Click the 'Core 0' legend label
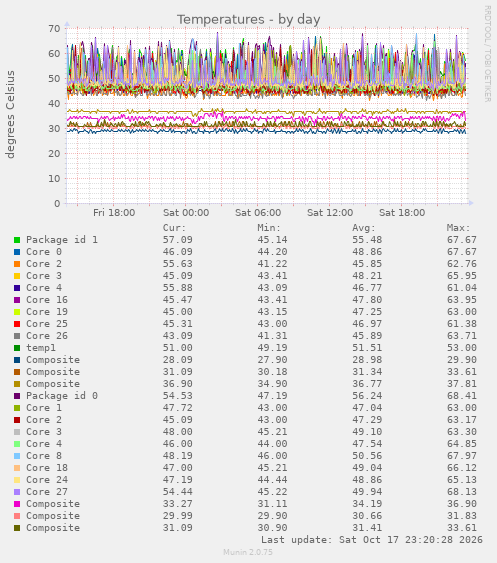Viewport: 497px width, 563px height. click(44, 252)
